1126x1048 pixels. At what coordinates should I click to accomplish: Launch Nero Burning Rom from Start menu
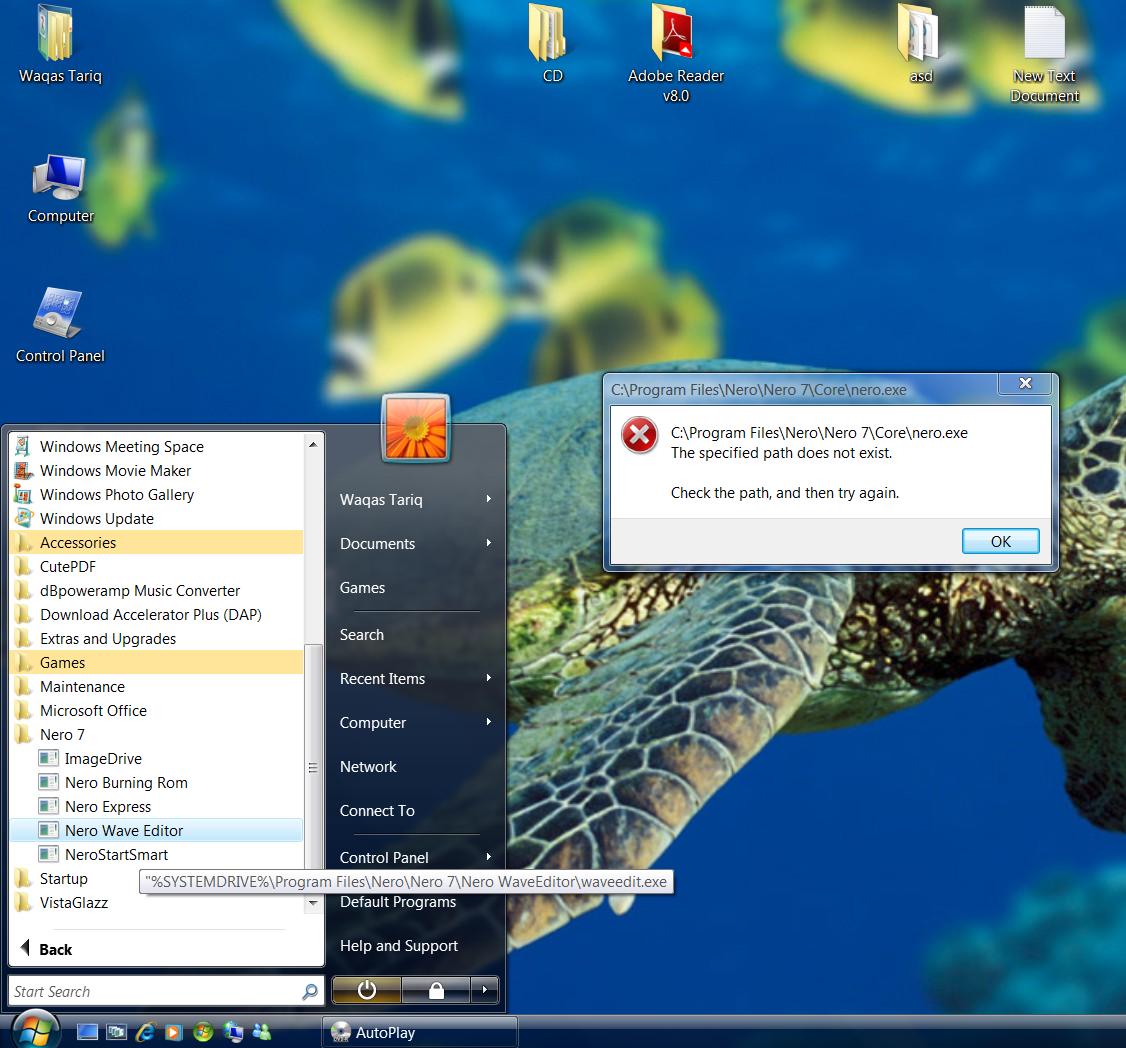coord(126,783)
